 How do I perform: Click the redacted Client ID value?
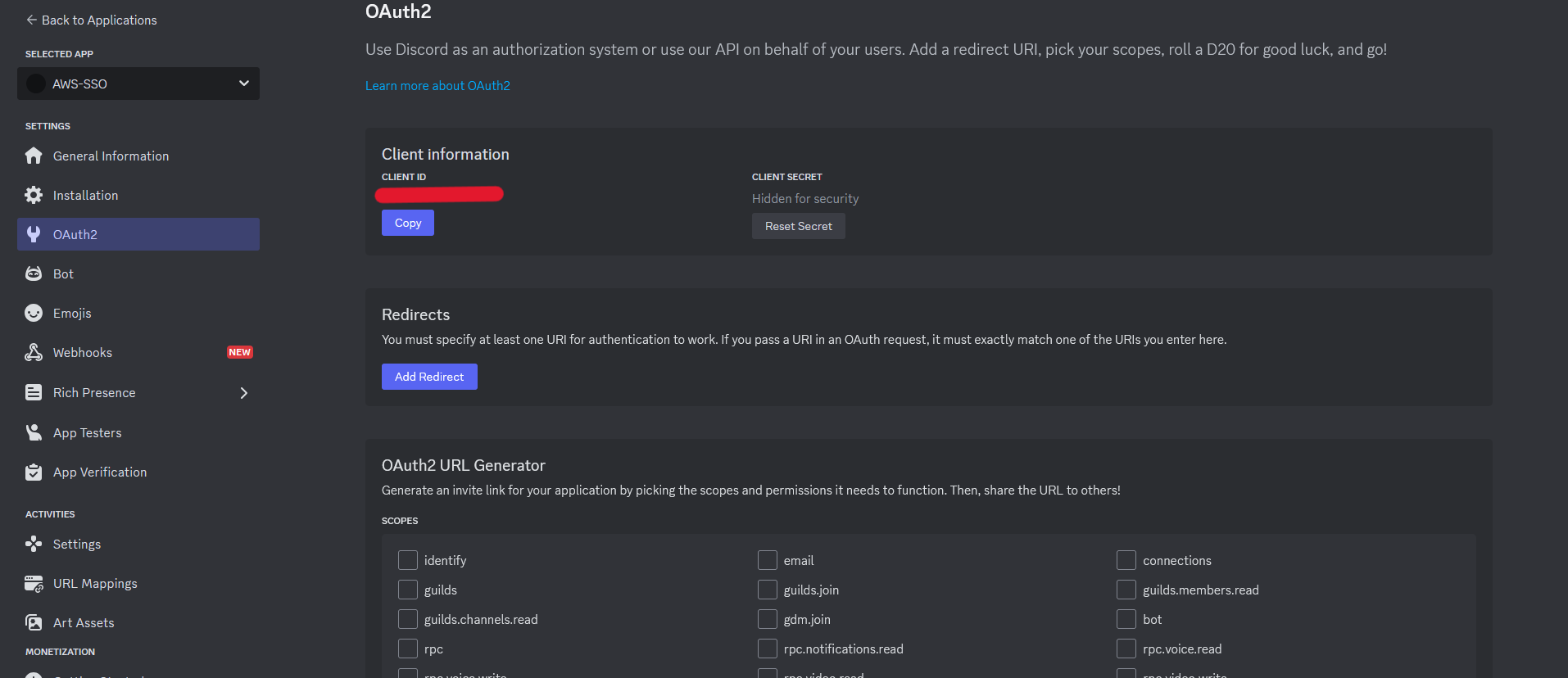pos(439,194)
